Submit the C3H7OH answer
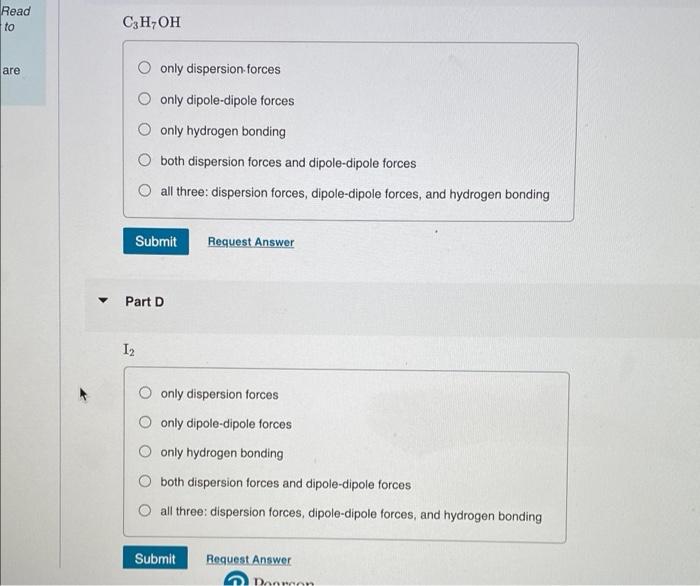Image resolution: width=700 pixels, height=586 pixels. (x=156, y=241)
